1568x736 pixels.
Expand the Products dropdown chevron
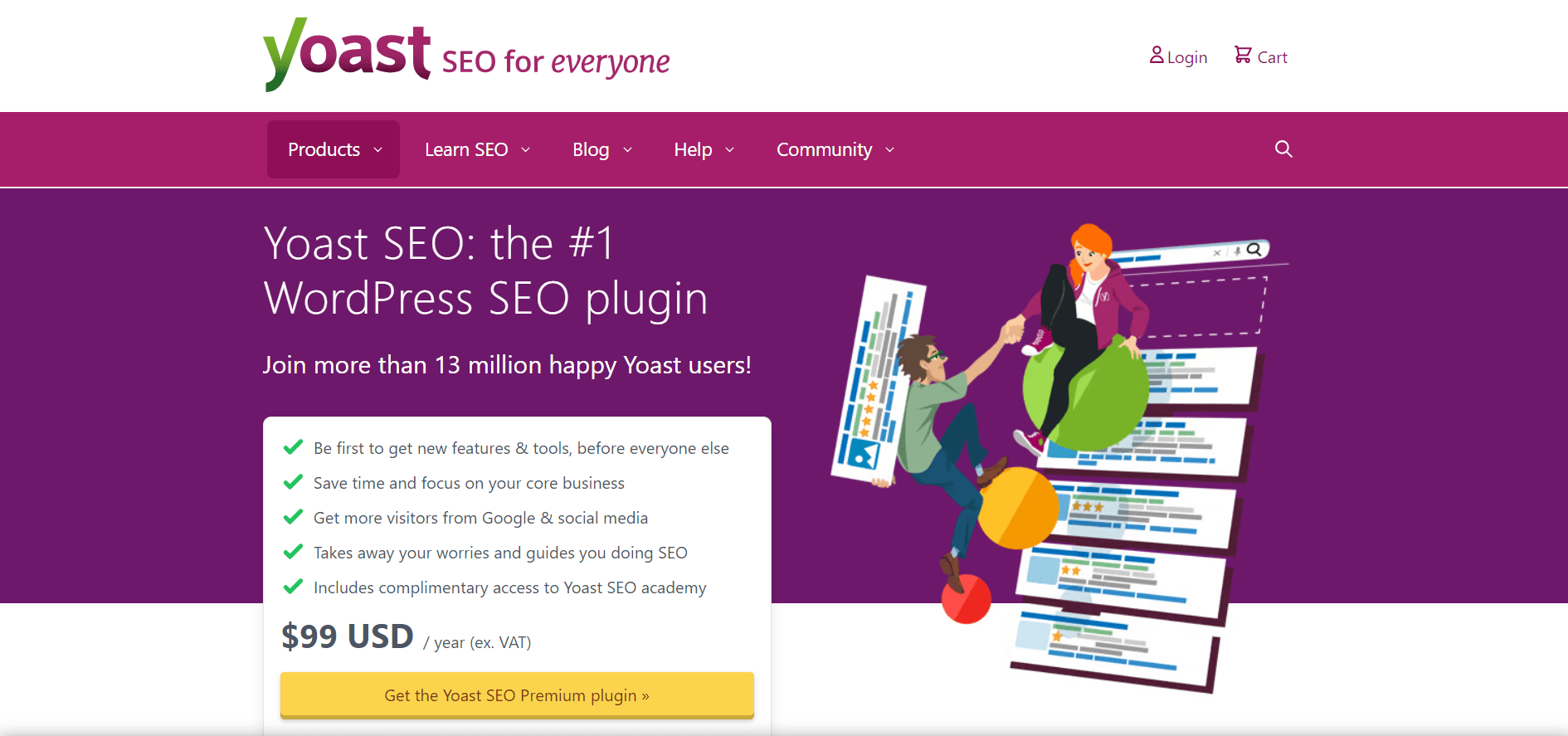click(377, 150)
